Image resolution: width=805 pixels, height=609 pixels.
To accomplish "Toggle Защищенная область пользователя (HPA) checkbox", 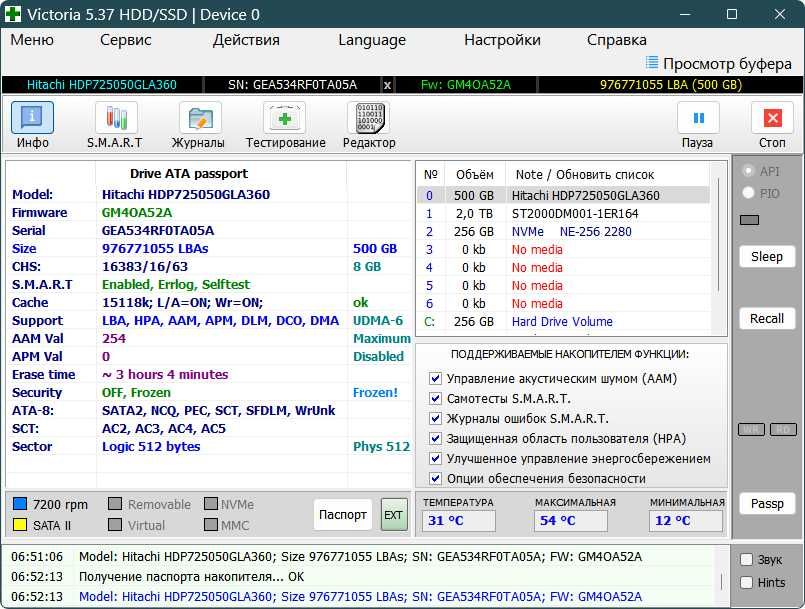I will coord(435,439).
